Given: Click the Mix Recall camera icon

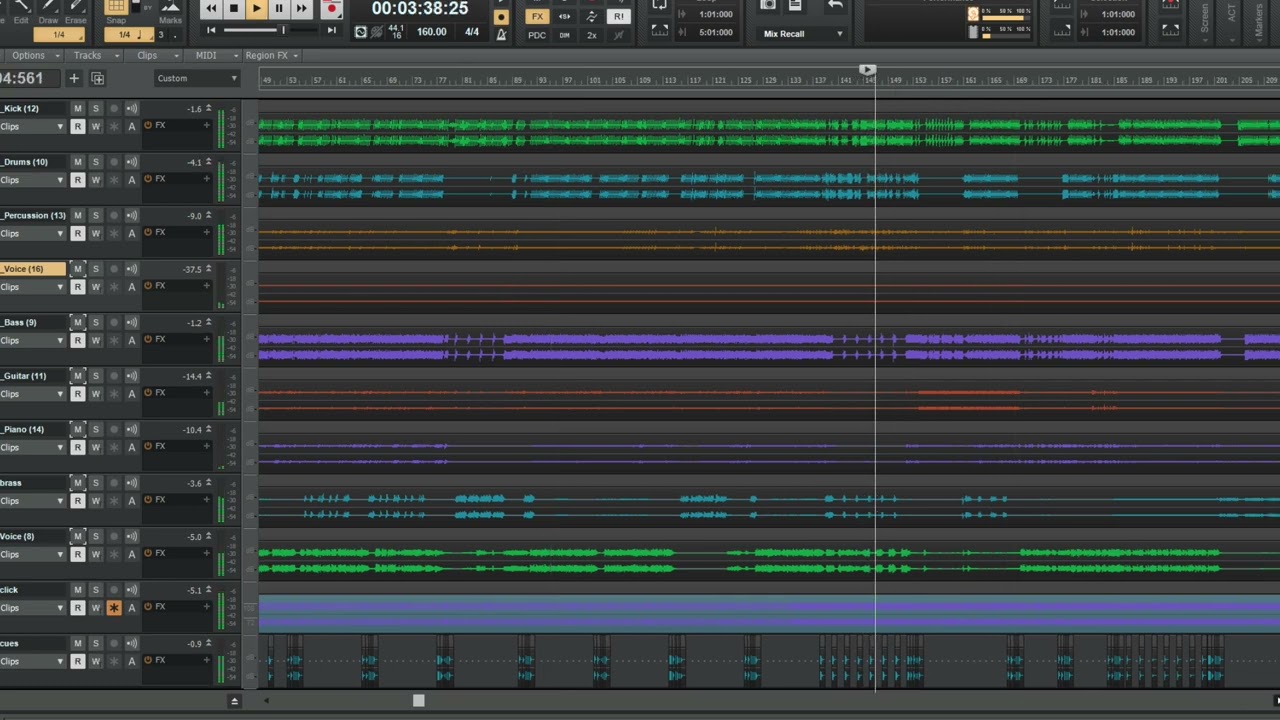Looking at the screenshot, I should 768,5.
